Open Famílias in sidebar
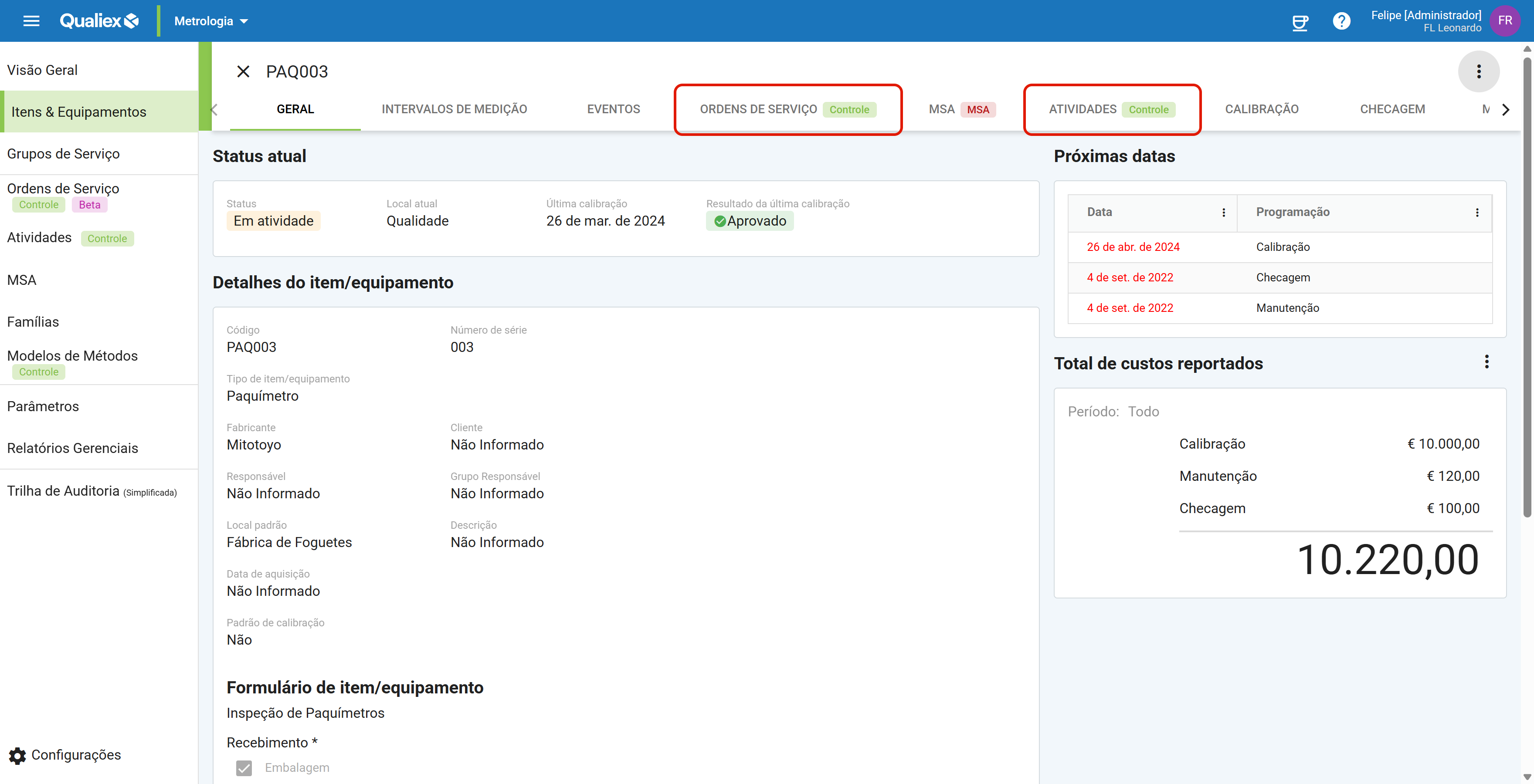The height and width of the screenshot is (784, 1534). tap(99, 321)
